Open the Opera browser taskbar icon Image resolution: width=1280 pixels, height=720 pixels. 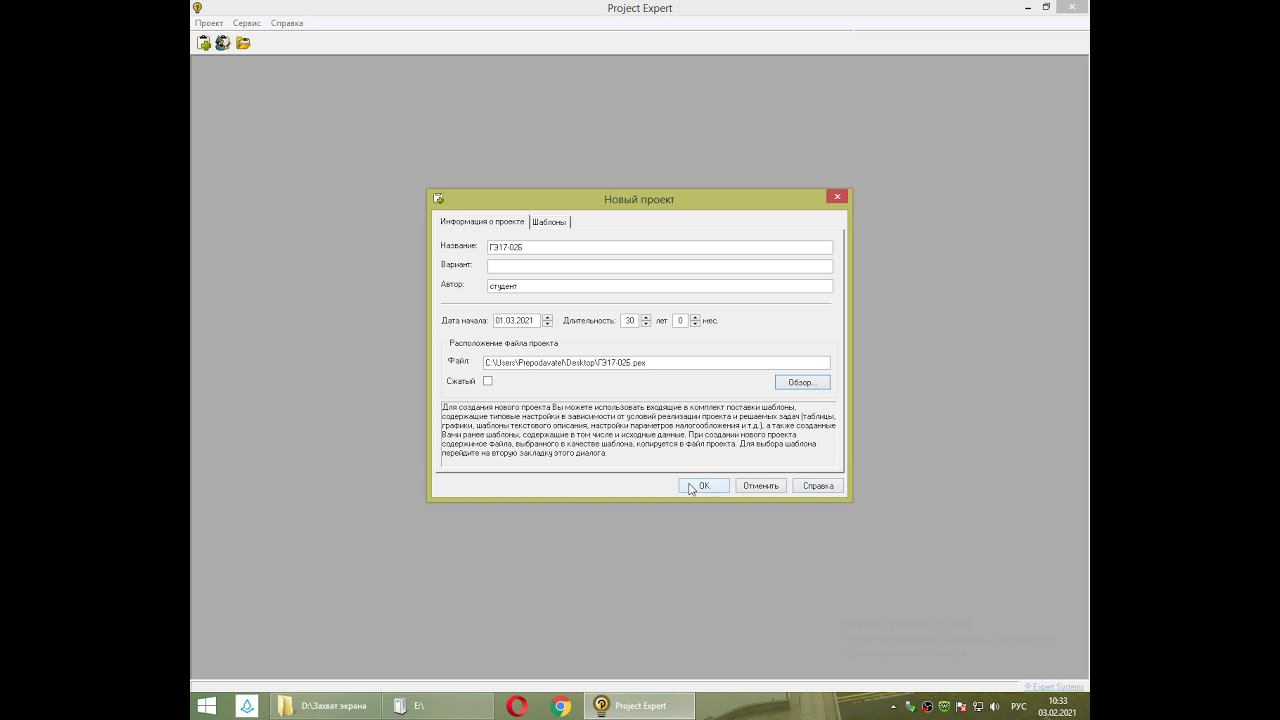517,706
